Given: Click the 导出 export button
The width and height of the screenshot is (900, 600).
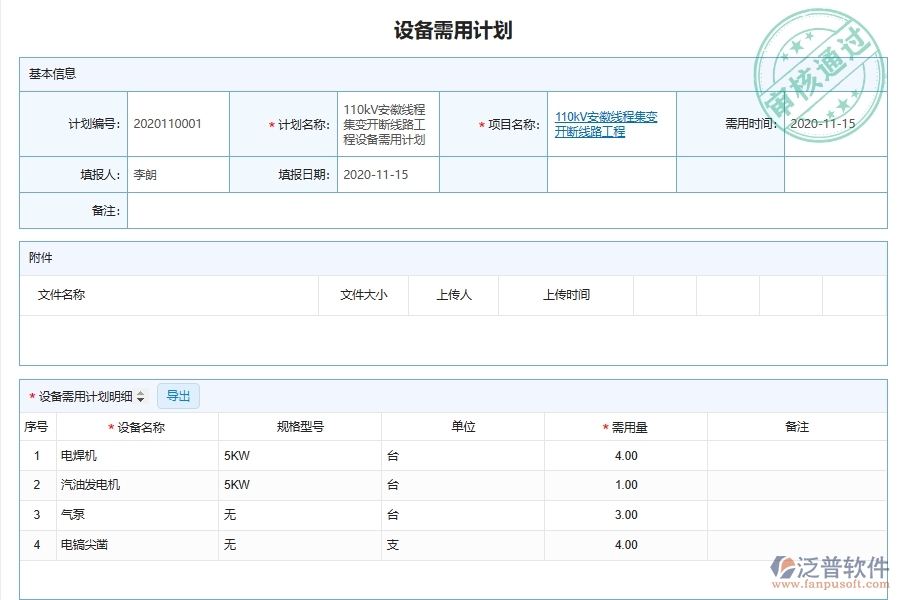Looking at the screenshot, I should pyautogui.click(x=179, y=395).
